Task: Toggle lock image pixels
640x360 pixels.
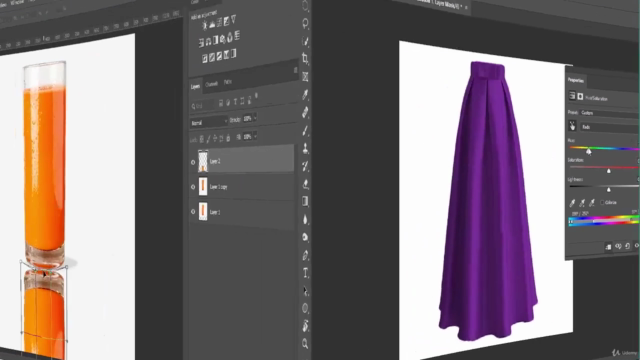Action: (x=208, y=139)
